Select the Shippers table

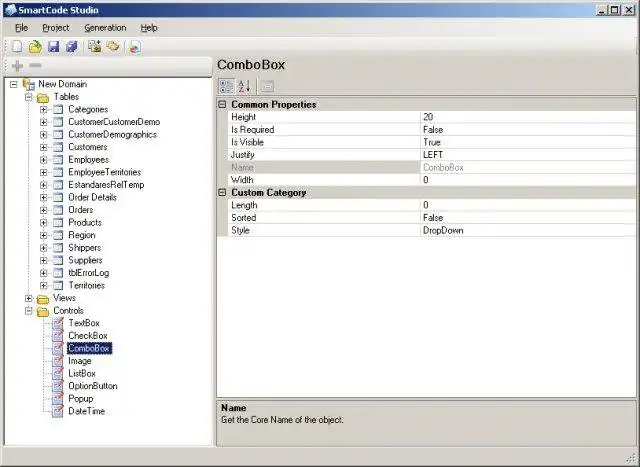[84, 248]
